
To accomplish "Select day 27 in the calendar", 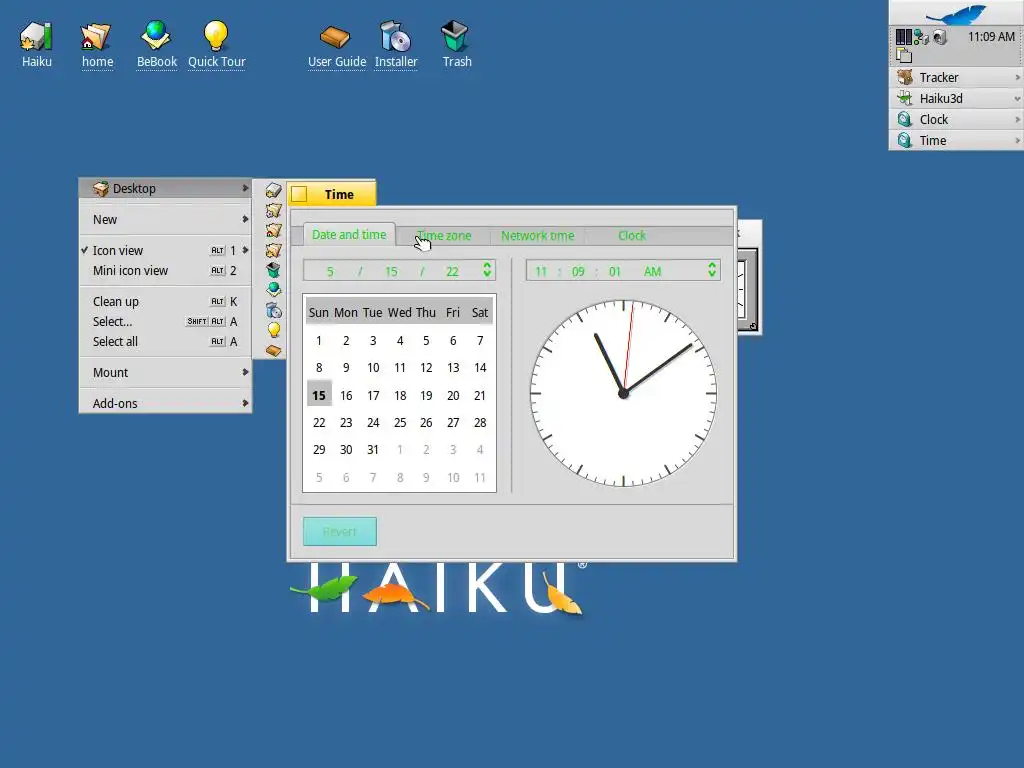I will click(x=453, y=423).
